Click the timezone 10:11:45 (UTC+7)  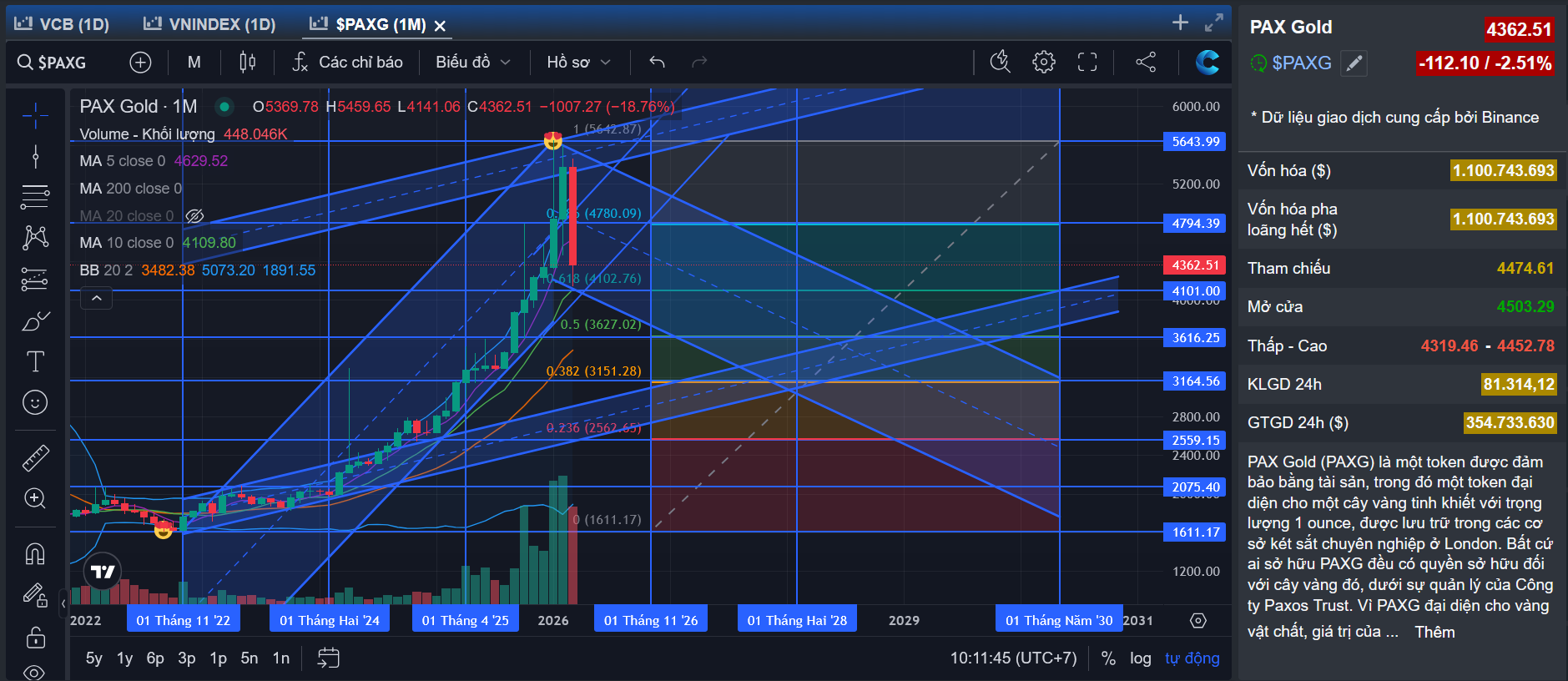pyautogui.click(x=1013, y=658)
